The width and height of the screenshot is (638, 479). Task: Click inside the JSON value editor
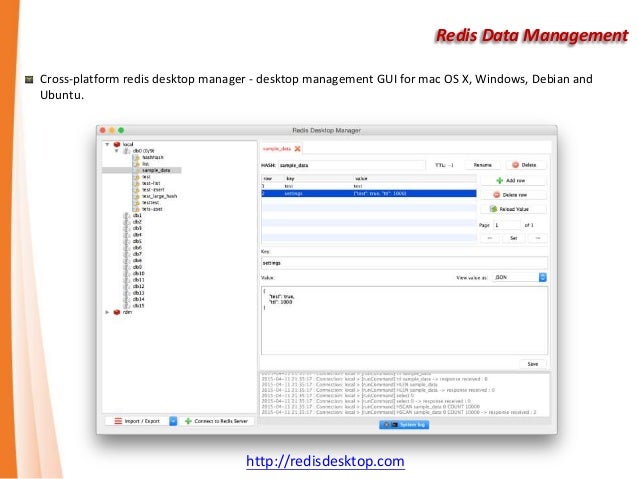click(404, 320)
